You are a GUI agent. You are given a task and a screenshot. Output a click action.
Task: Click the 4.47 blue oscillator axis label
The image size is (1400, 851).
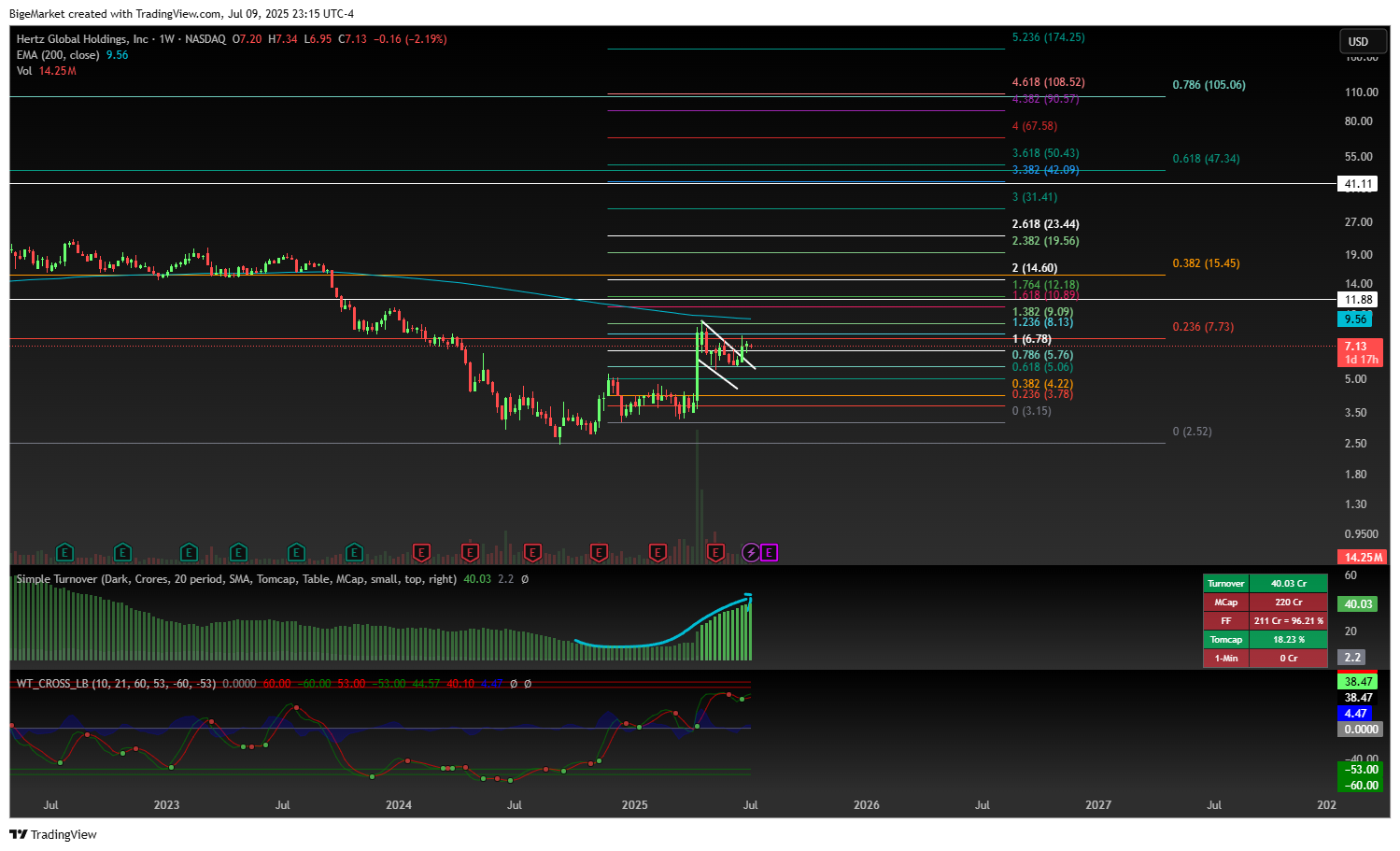coord(1355,714)
